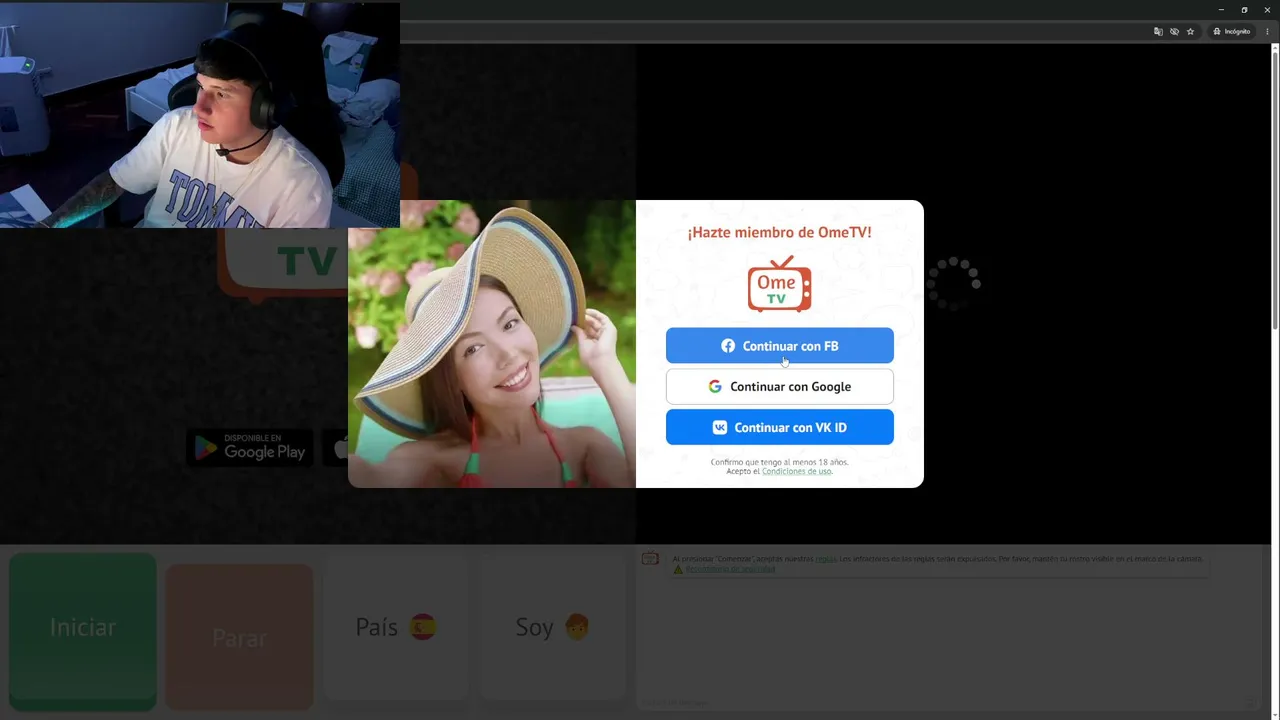Restore down the browser window

pos(1244,10)
